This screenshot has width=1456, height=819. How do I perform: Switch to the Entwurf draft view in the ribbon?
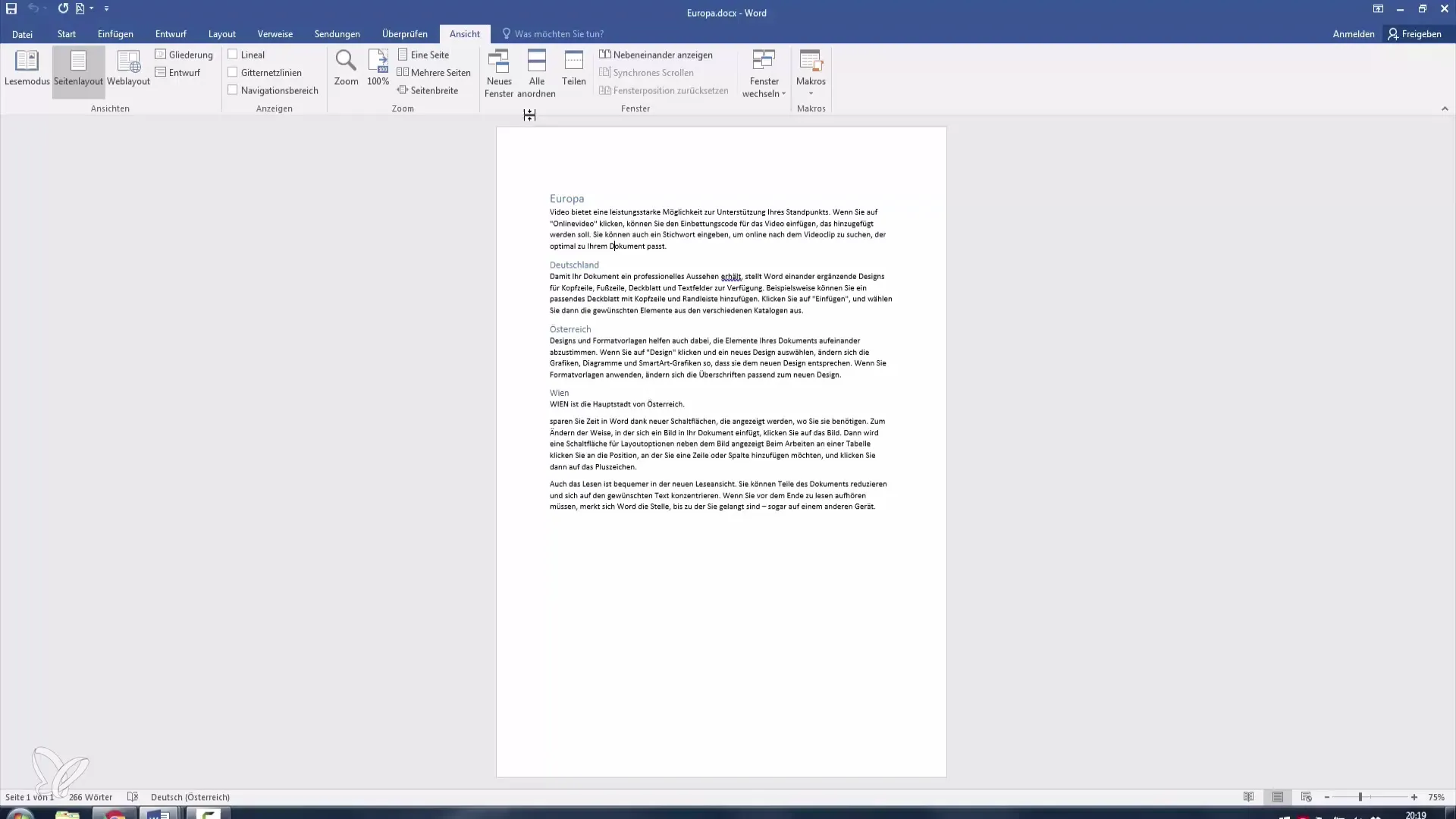(177, 72)
